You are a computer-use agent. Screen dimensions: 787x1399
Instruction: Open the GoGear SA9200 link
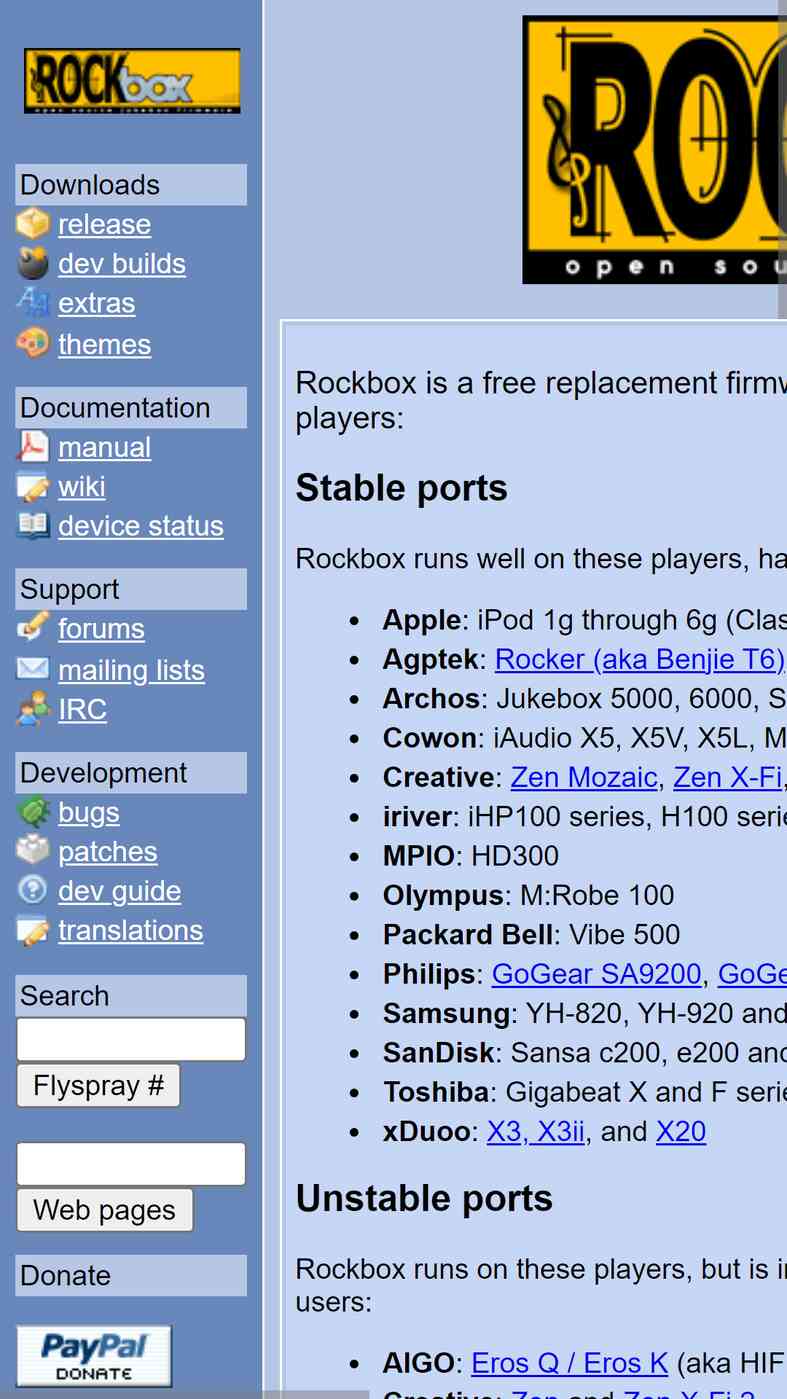pyautogui.click(x=596, y=973)
